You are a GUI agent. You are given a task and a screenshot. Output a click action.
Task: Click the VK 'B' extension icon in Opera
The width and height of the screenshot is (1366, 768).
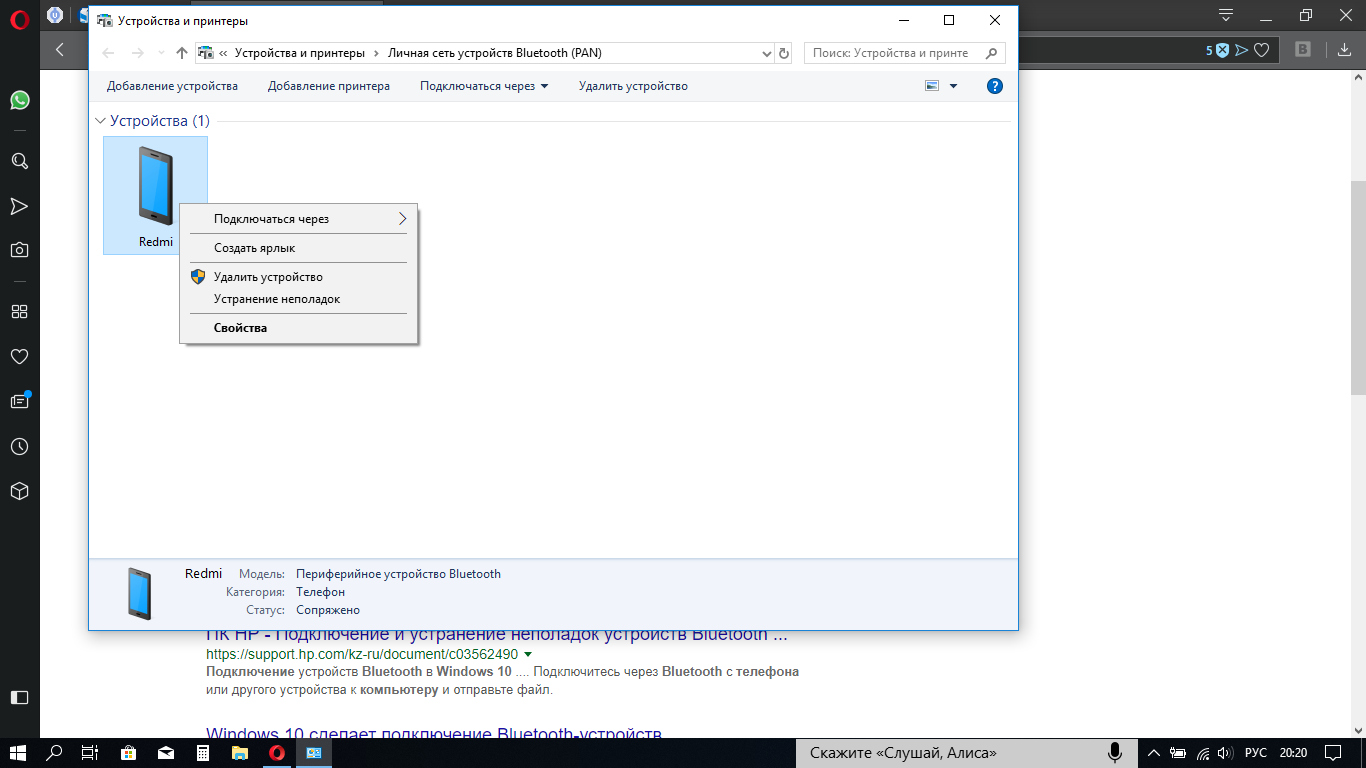pyautogui.click(x=1303, y=50)
